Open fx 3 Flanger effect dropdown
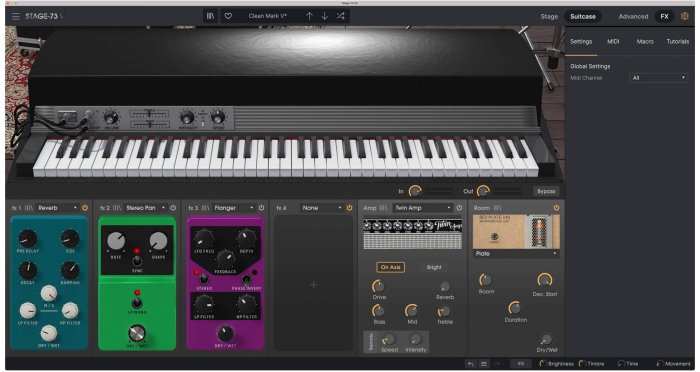Image resolution: width=700 pixels, height=372 pixels. point(233,208)
